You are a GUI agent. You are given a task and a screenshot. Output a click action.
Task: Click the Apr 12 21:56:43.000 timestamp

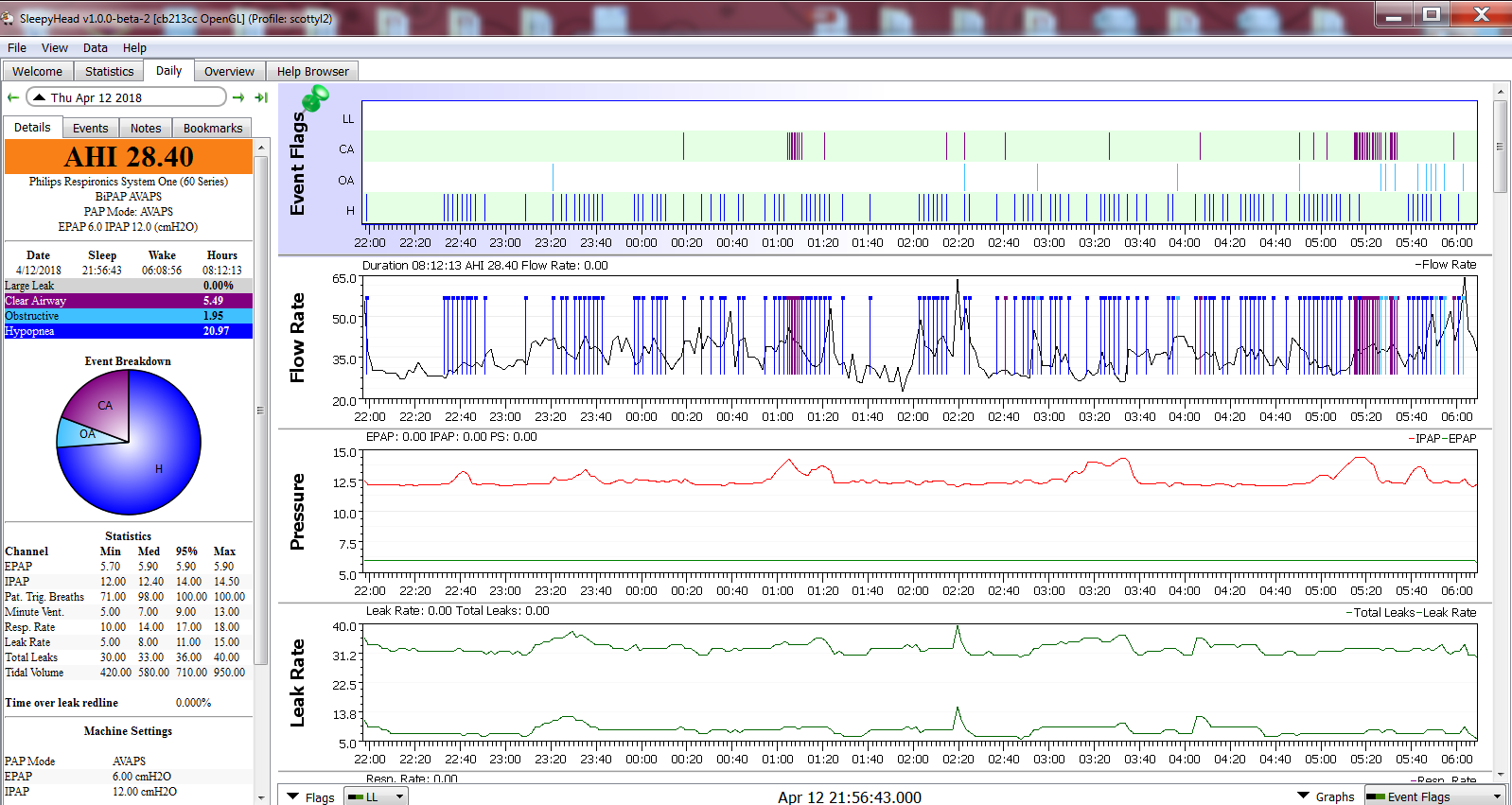click(850, 796)
